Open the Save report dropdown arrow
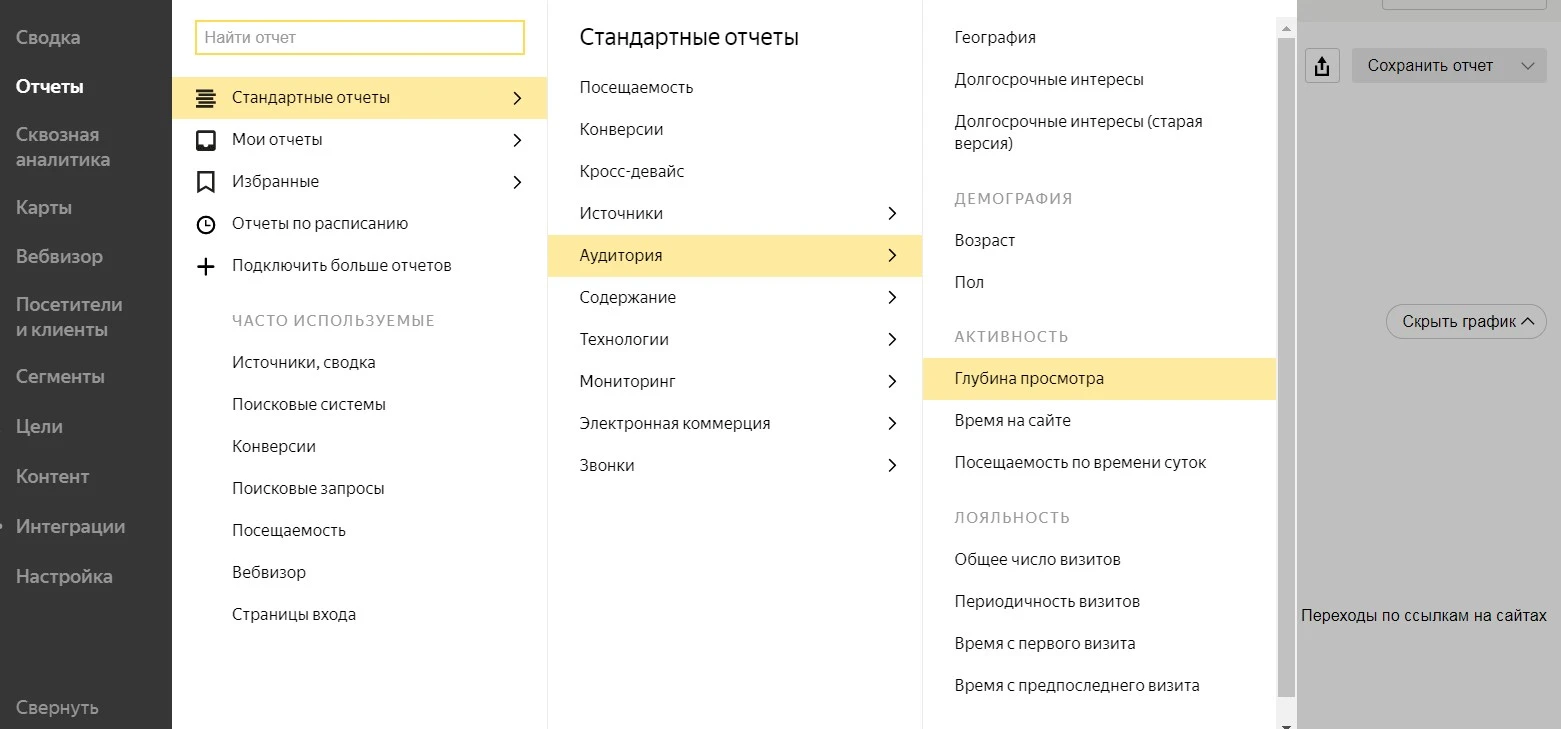Image resolution: width=1561 pixels, height=729 pixels. [x=1527, y=66]
